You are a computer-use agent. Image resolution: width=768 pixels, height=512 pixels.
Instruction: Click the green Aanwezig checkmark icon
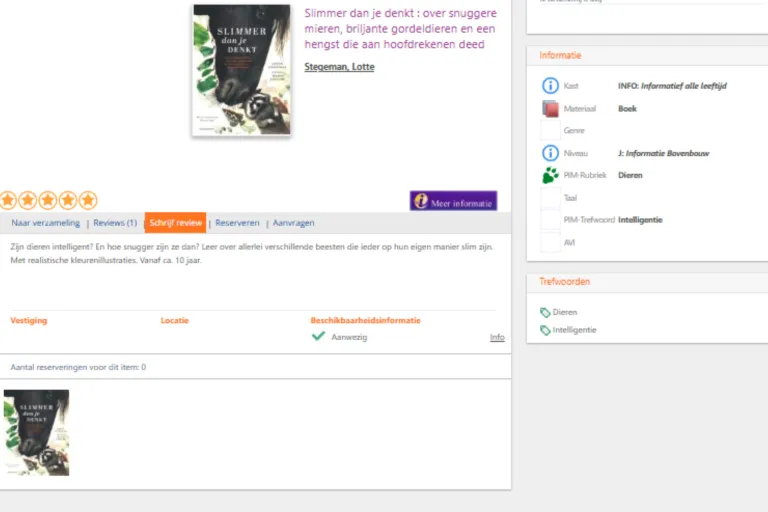[318, 336]
